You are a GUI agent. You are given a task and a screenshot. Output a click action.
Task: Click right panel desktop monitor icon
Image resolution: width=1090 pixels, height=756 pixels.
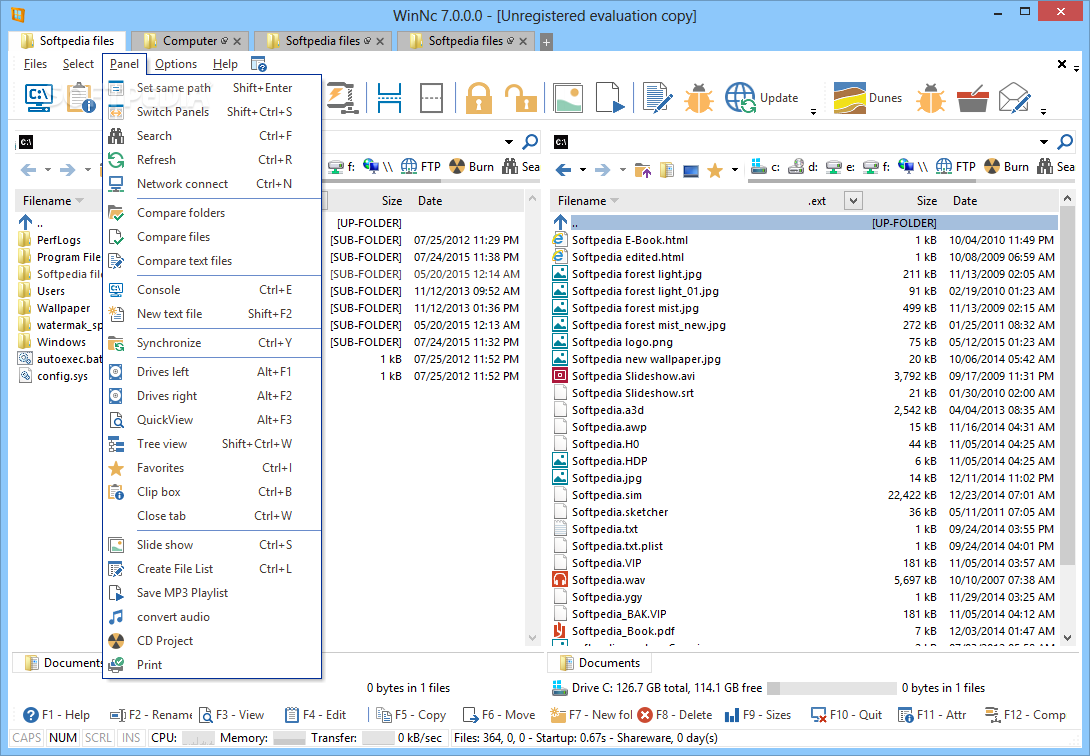[691, 170]
